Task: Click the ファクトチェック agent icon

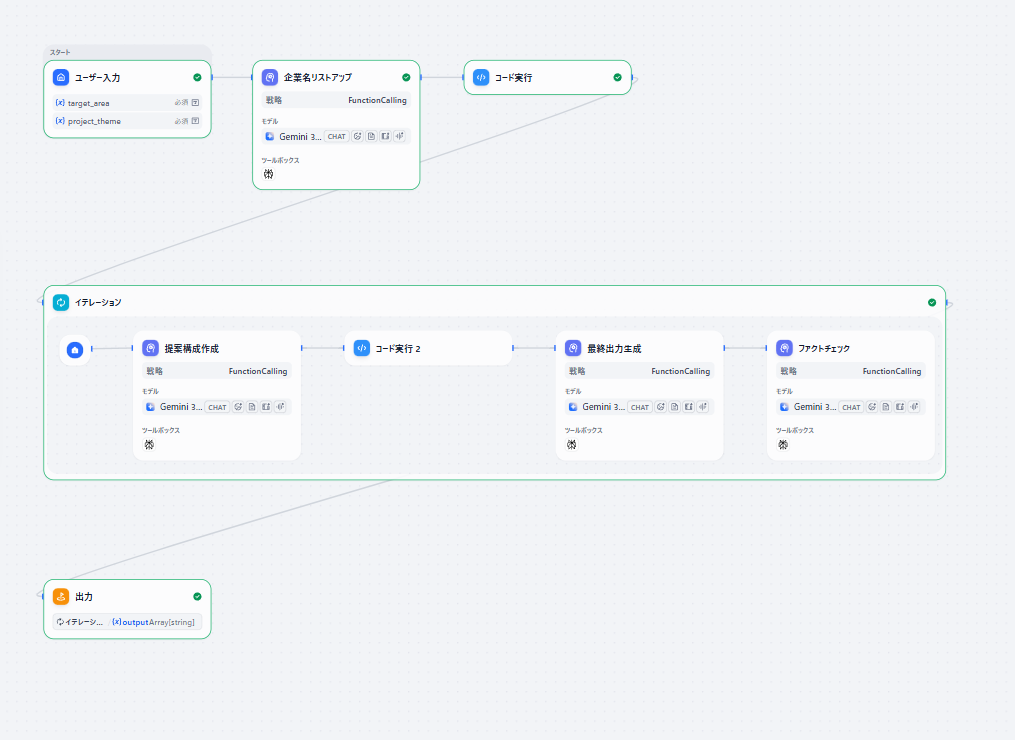Action: [785, 348]
